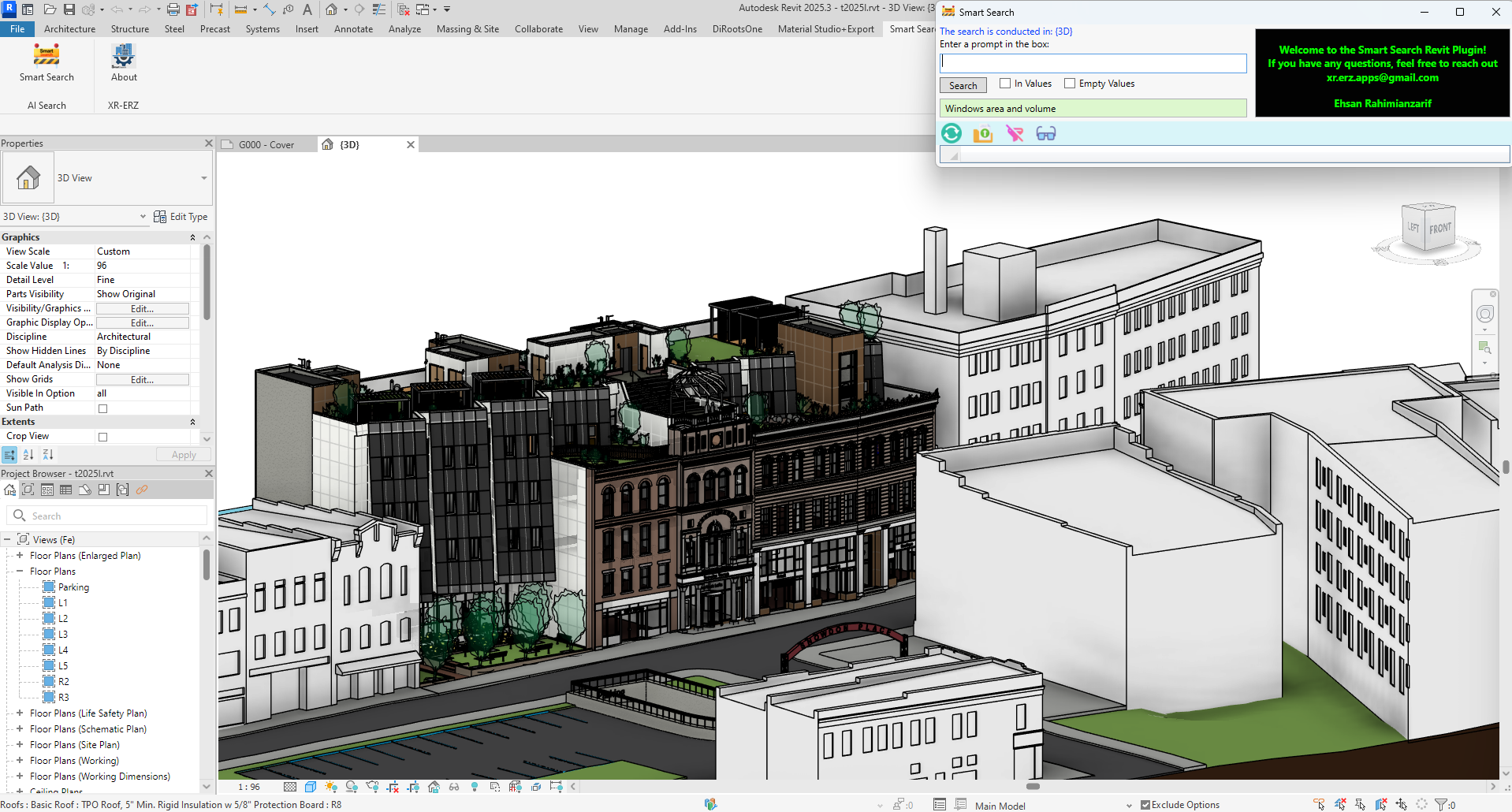This screenshot has width=1512, height=812.
Task: Enable the Crop View checkbox
Action: click(102, 437)
